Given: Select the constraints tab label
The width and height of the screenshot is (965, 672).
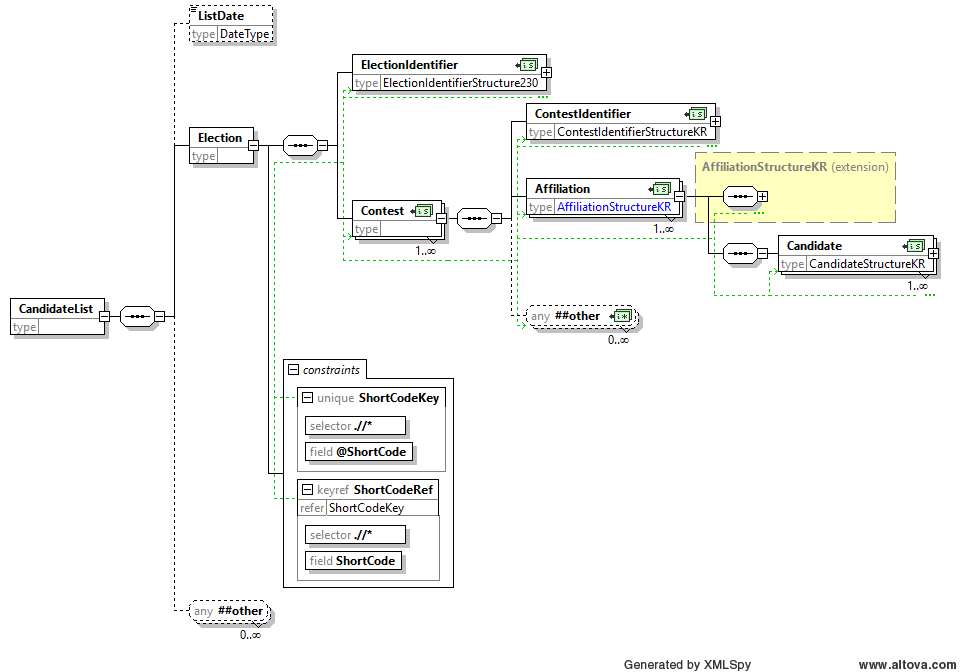Looking at the screenshot, I should click(x=331, y=370).
